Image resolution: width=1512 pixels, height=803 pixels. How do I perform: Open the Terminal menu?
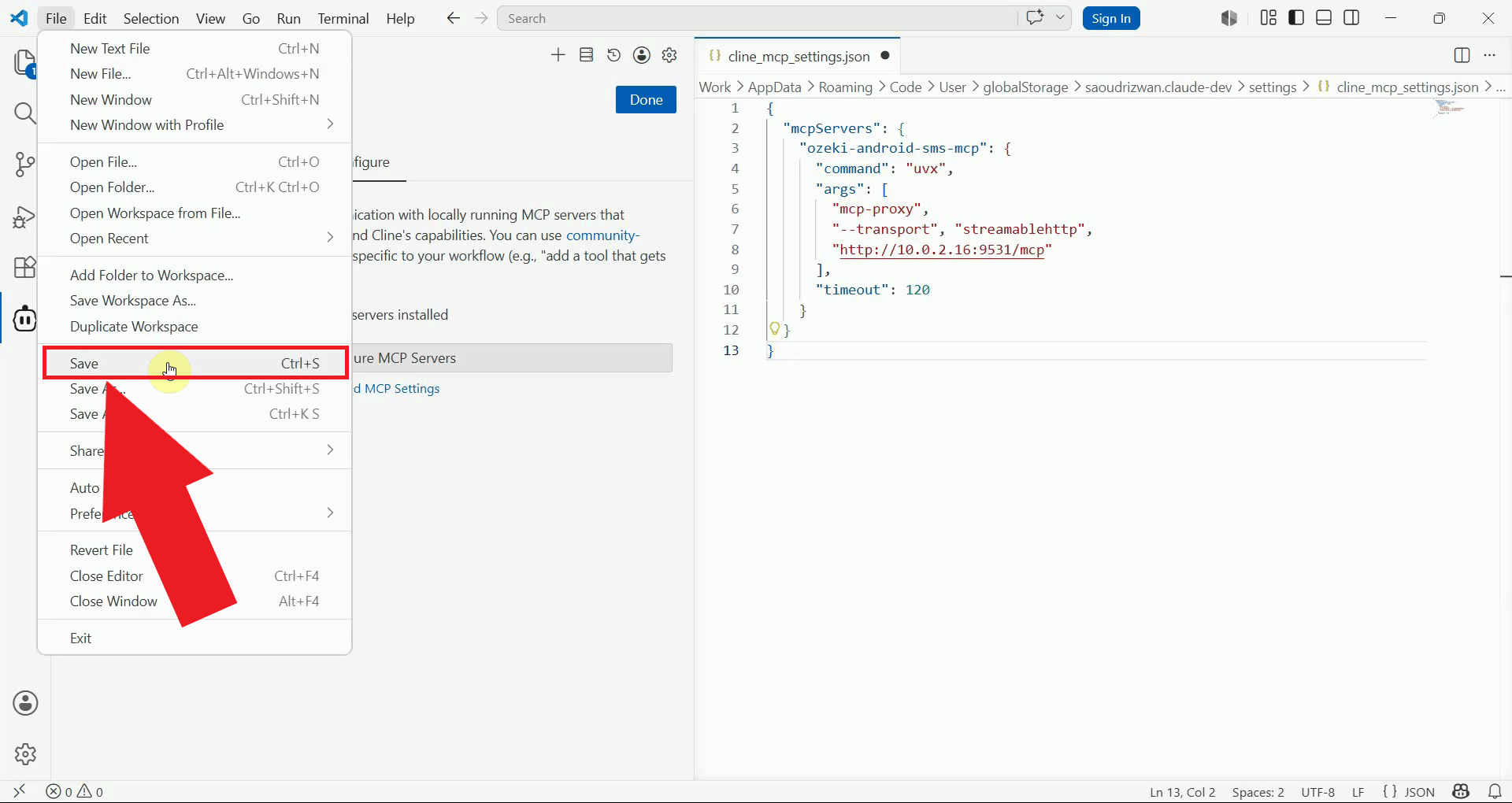[343, 18]
